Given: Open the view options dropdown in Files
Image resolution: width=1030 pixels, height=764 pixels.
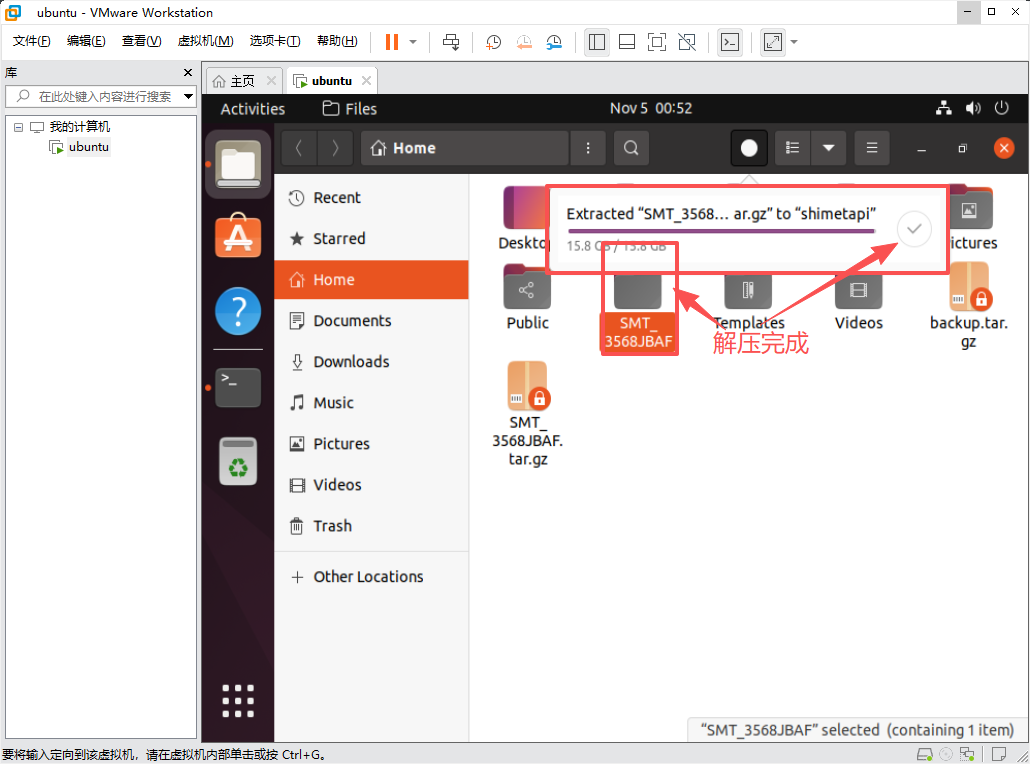Looking at the screenshot, I should click(x=828, y=148).
